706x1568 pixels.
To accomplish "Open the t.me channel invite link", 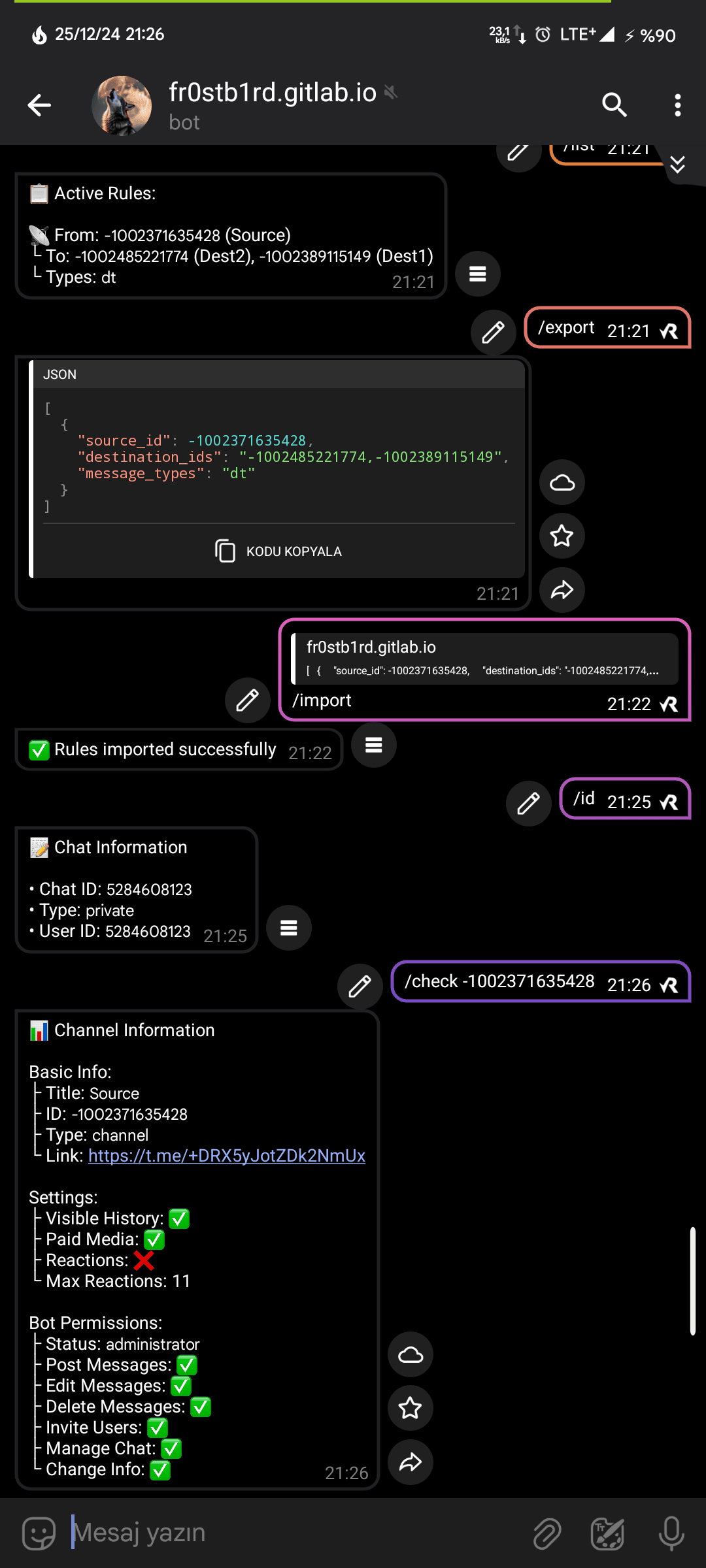I will pos(226,1156).
